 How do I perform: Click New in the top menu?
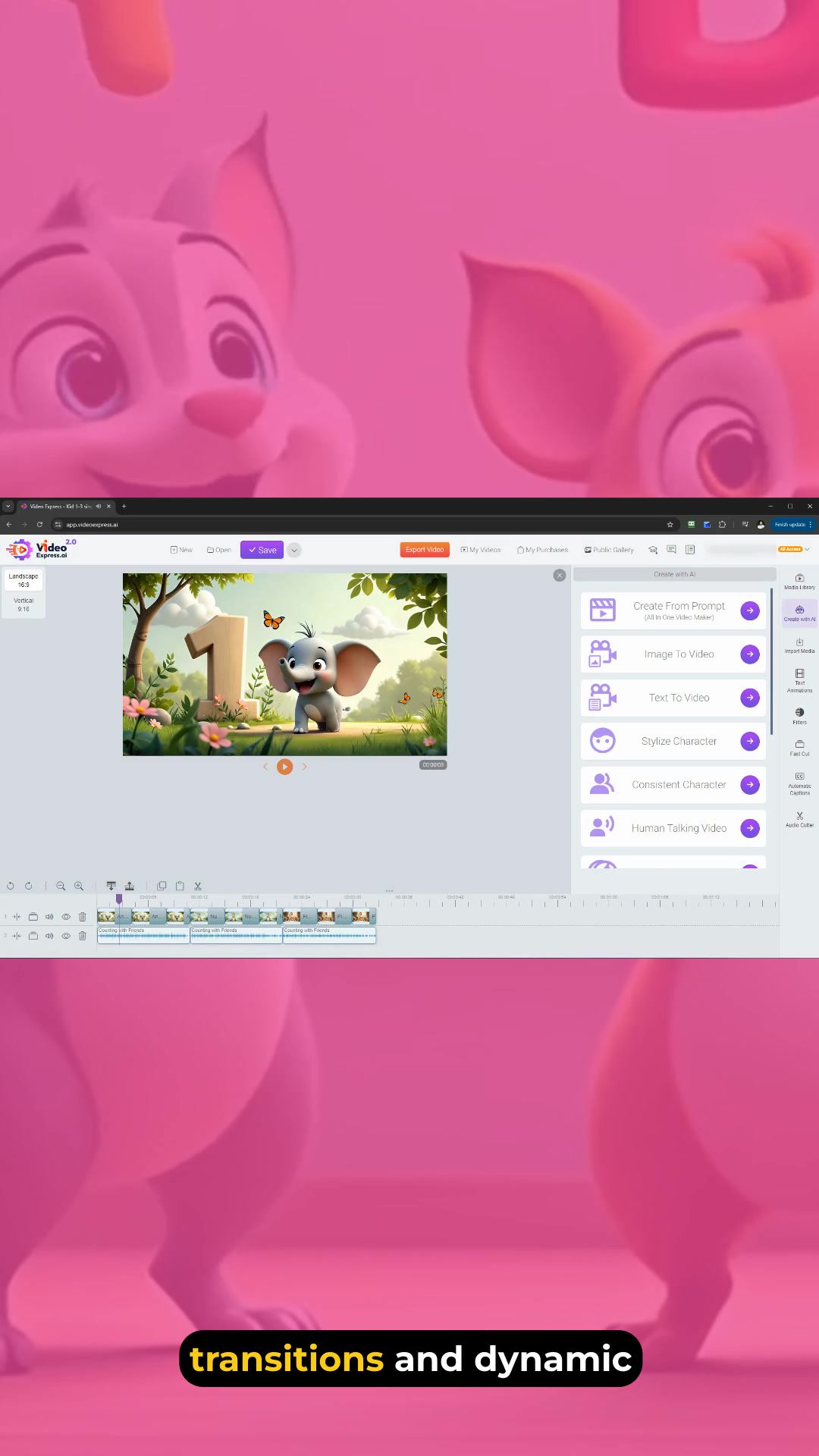(181, 550)
